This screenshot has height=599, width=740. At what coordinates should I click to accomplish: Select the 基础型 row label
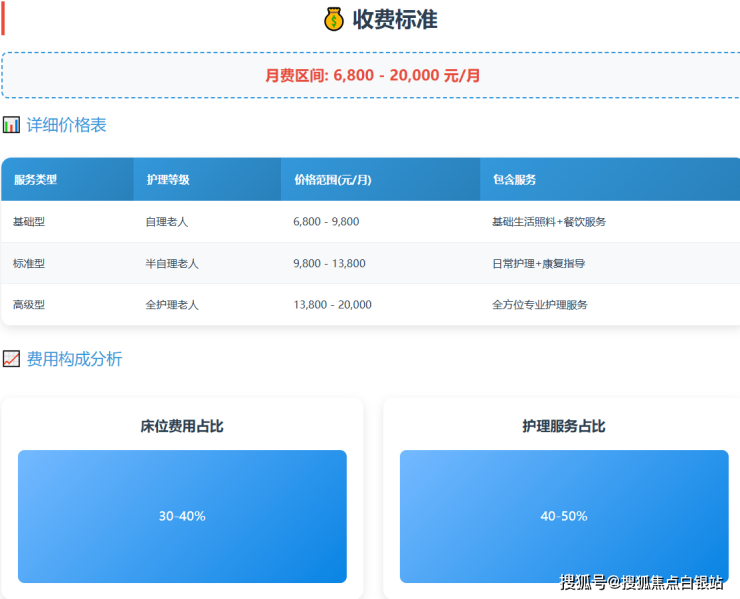coord(29,222)
